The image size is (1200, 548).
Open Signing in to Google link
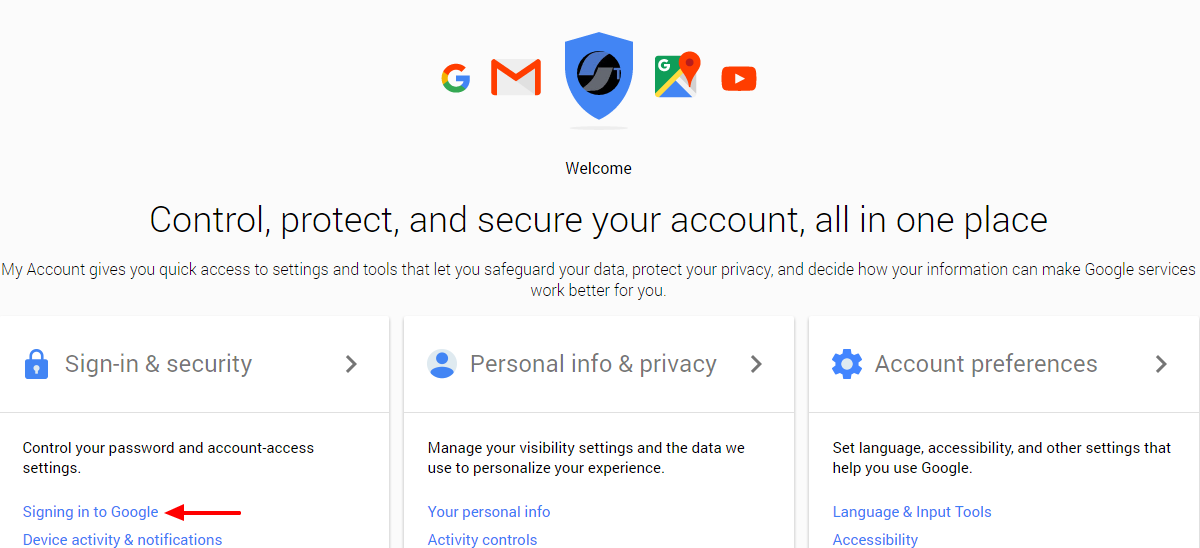click(x=91, y=512)
